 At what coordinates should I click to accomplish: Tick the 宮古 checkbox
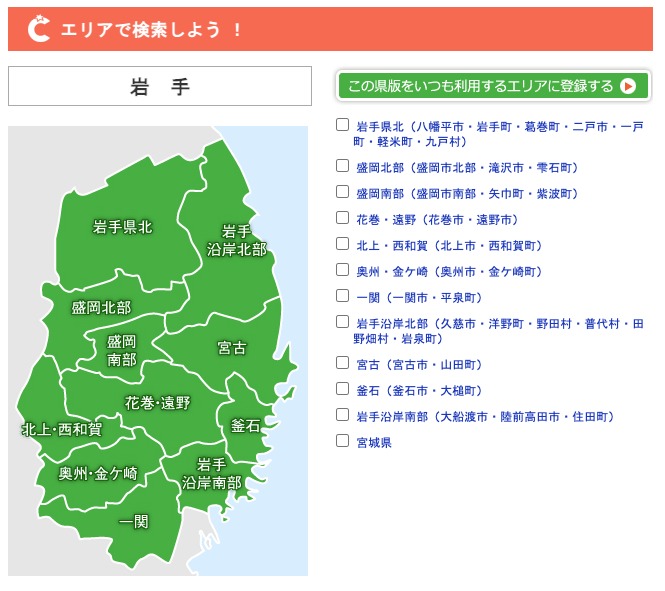(x=342, y=362)
